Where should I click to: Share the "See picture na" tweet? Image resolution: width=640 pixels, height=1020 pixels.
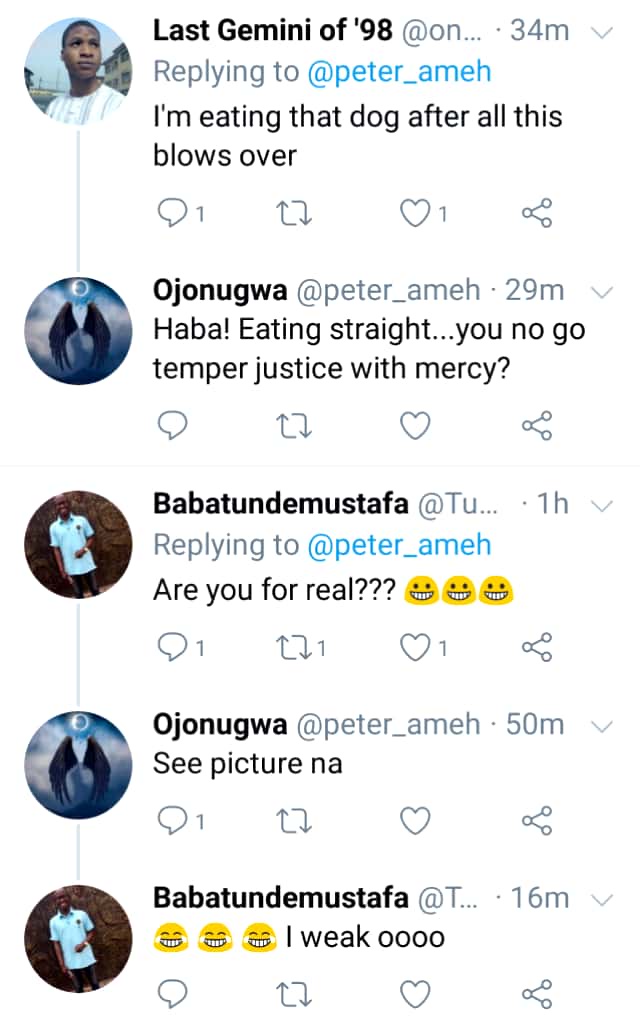tap(537, 821)
